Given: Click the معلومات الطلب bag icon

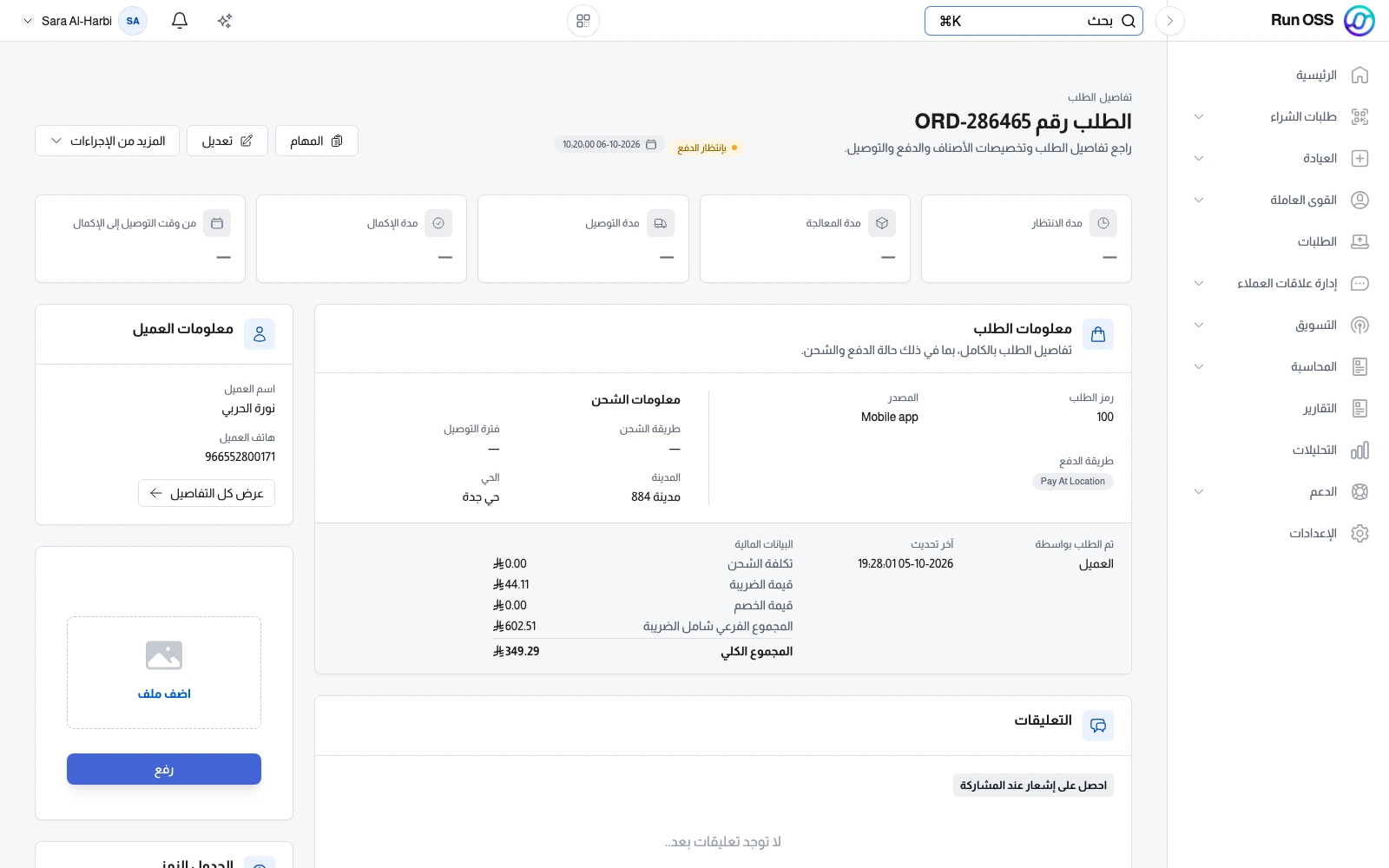Looking at the screenshot, I should (x=1098, y=334).
